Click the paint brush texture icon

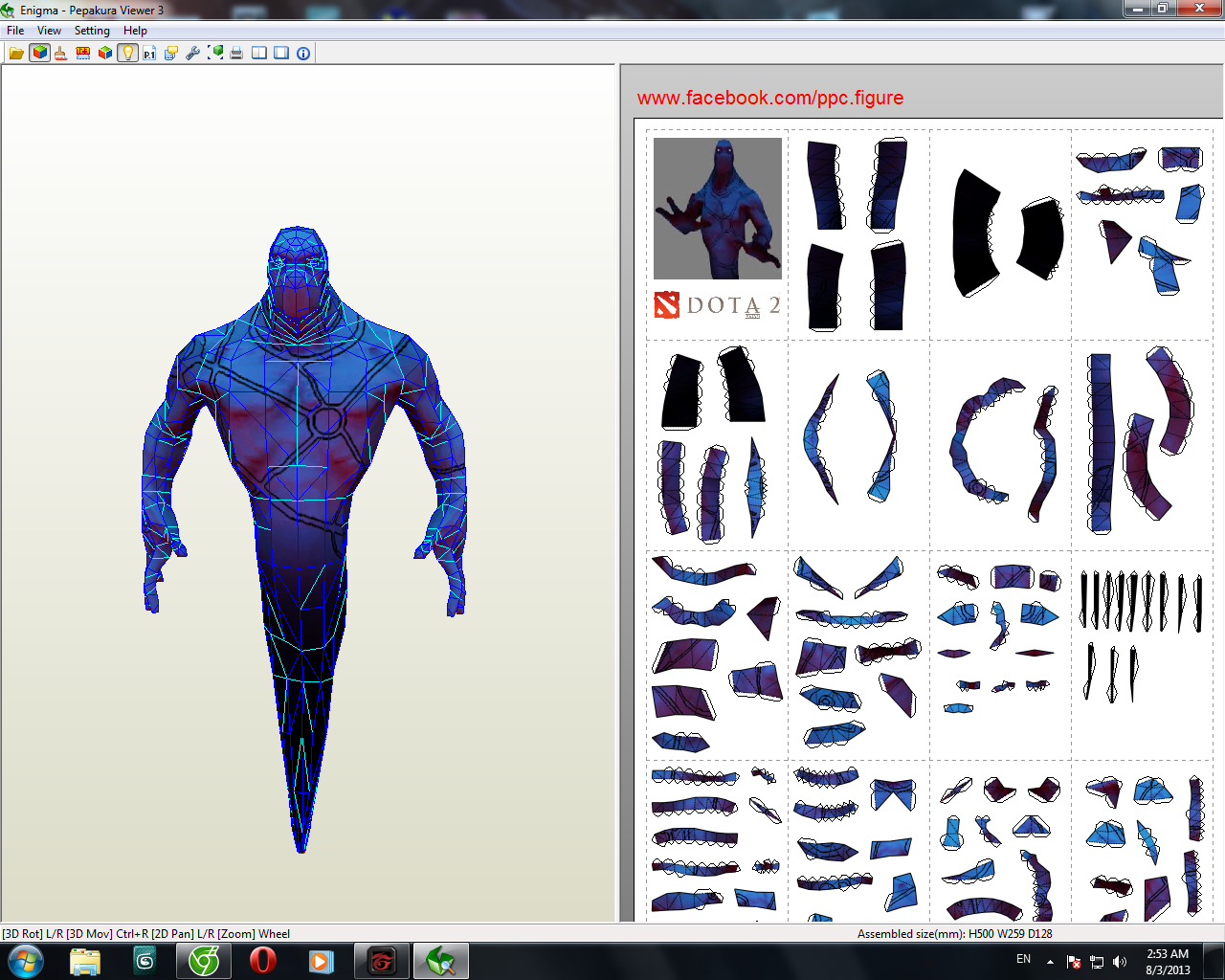59,53
